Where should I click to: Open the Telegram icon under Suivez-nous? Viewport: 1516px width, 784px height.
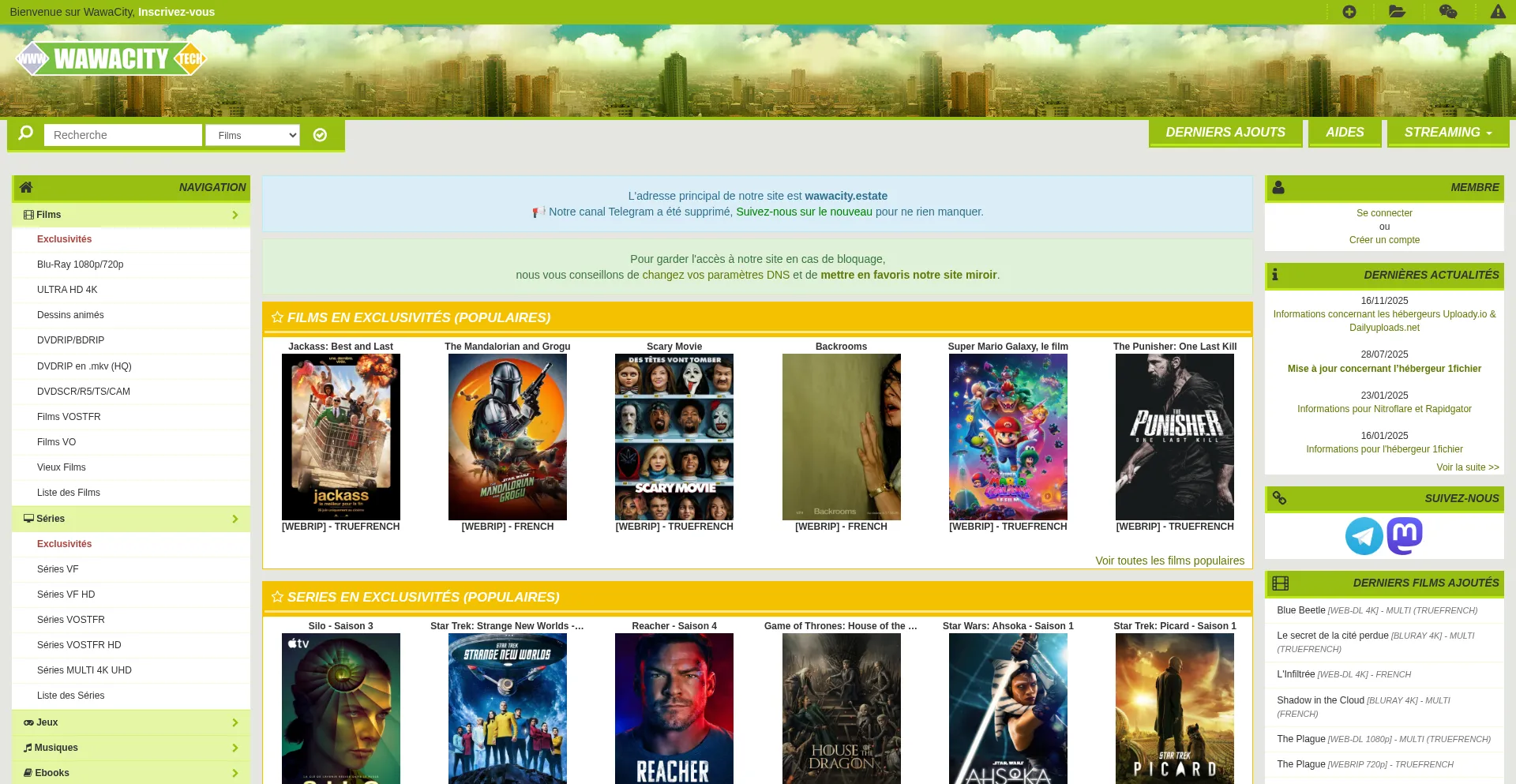(1364, 536)
